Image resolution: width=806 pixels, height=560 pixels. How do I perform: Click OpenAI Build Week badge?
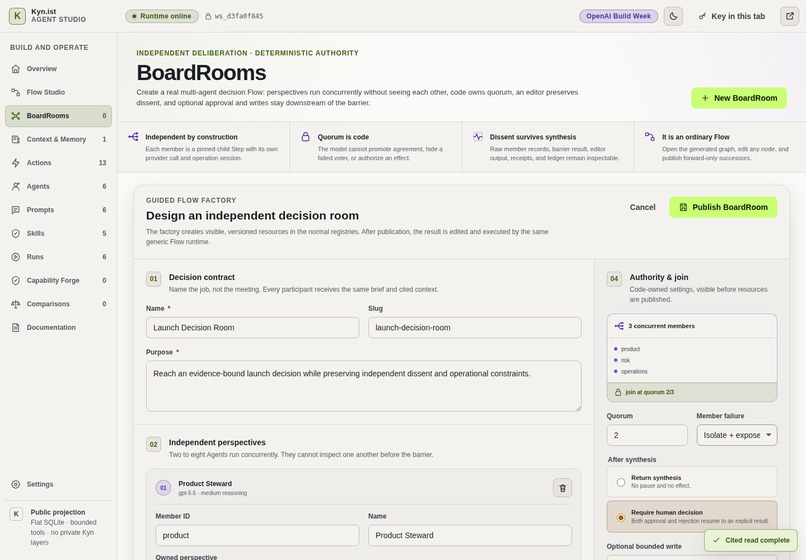(618, 16)
